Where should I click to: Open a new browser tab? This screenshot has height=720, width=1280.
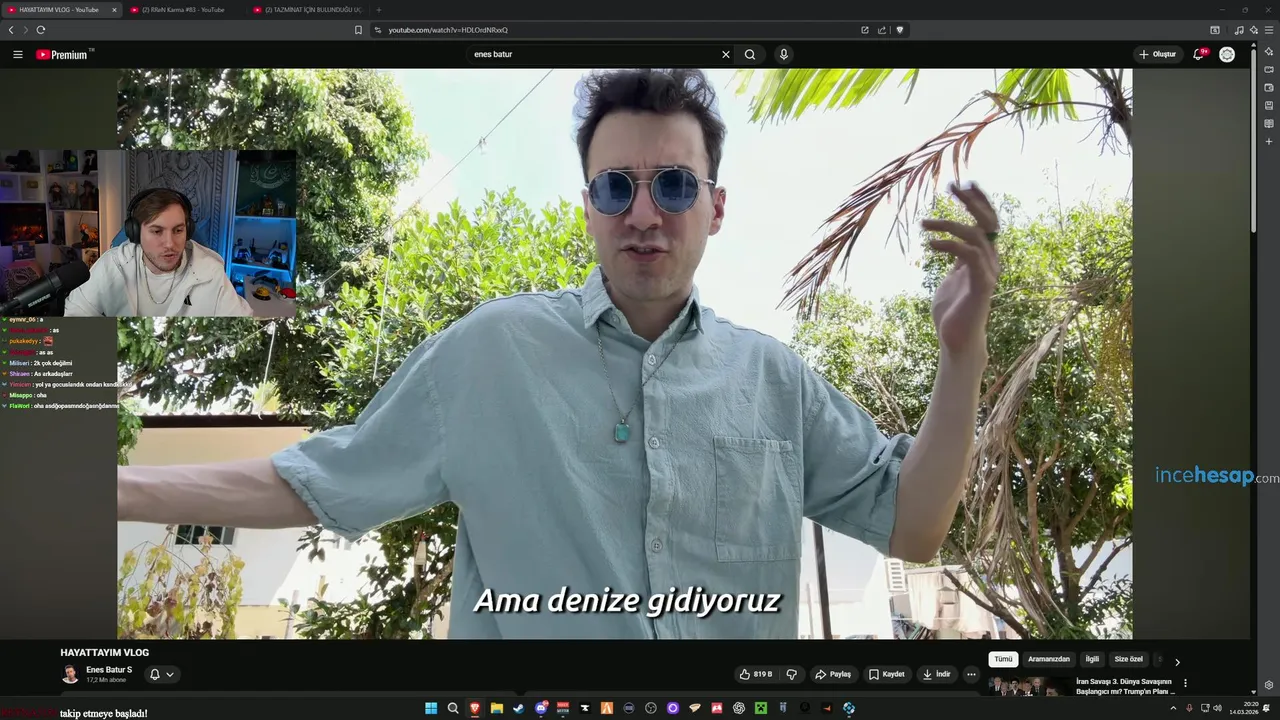coord(378,10)
